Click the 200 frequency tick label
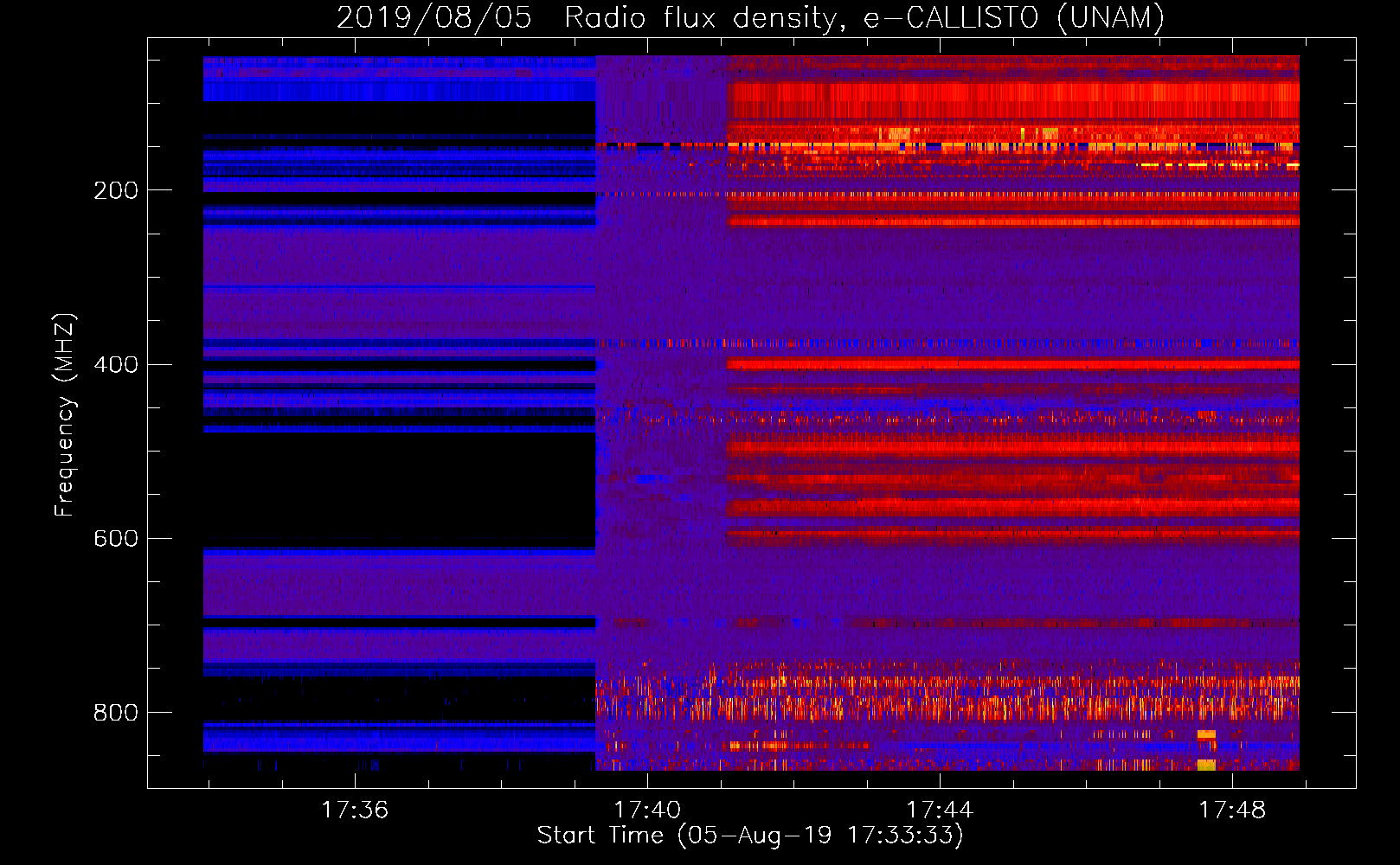The image size is (1400, 865). click(x=116, y=190)
